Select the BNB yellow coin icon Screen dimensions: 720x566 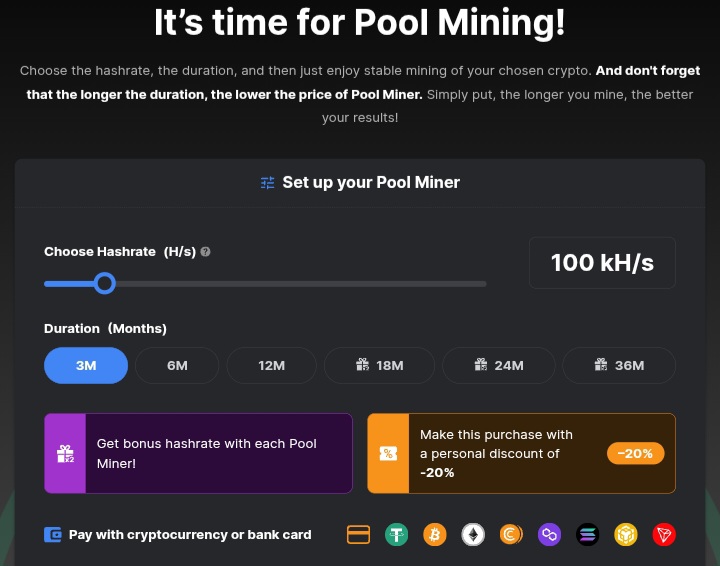(626, 535)
